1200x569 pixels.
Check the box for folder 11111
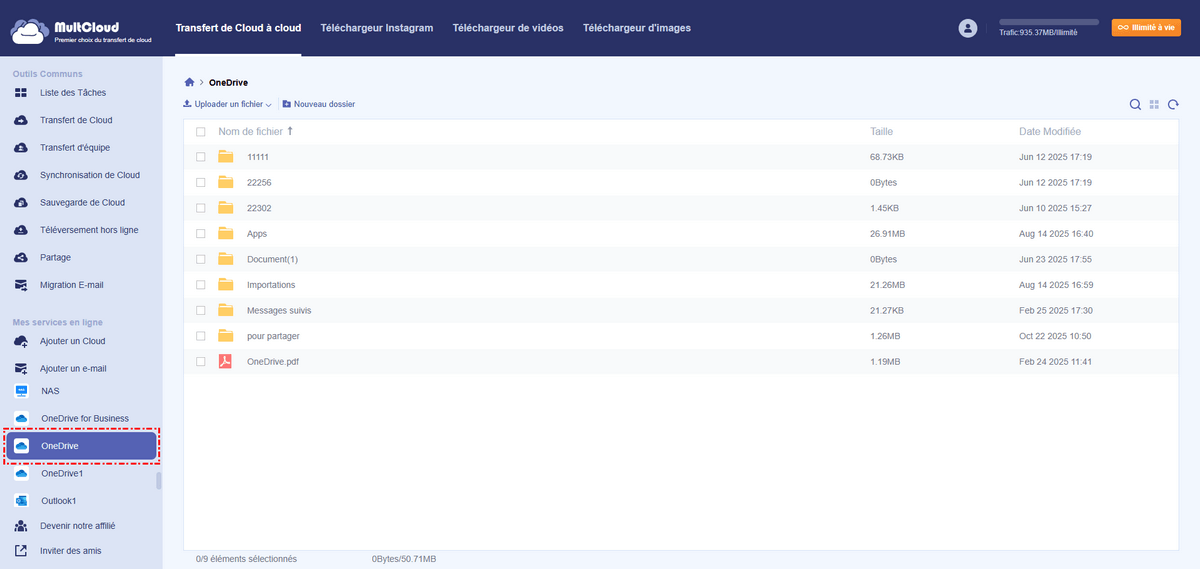pos(201,157)
